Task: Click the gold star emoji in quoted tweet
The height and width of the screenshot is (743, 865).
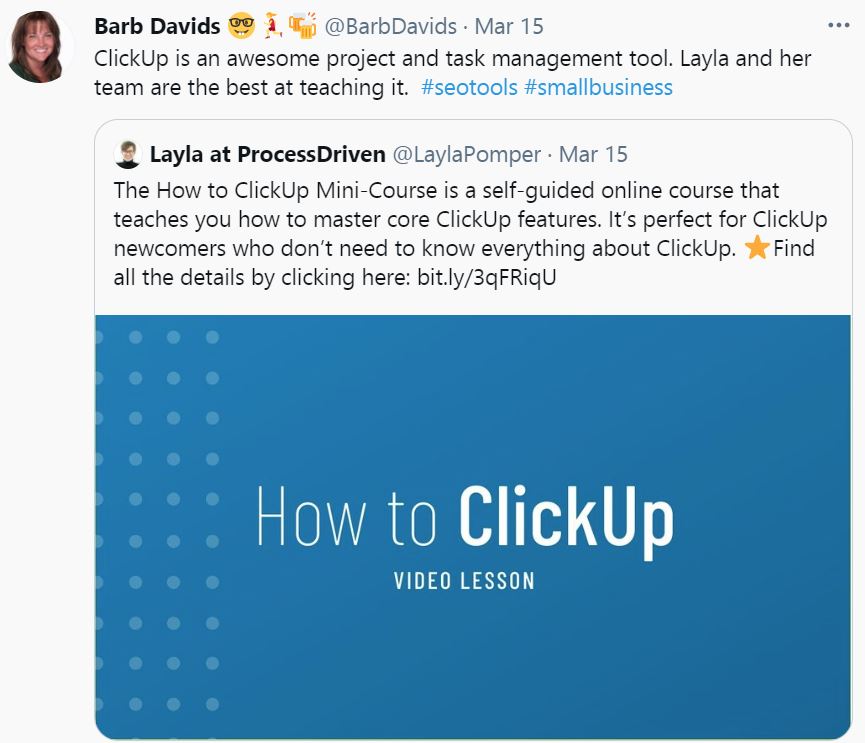Action: point(757,248)
